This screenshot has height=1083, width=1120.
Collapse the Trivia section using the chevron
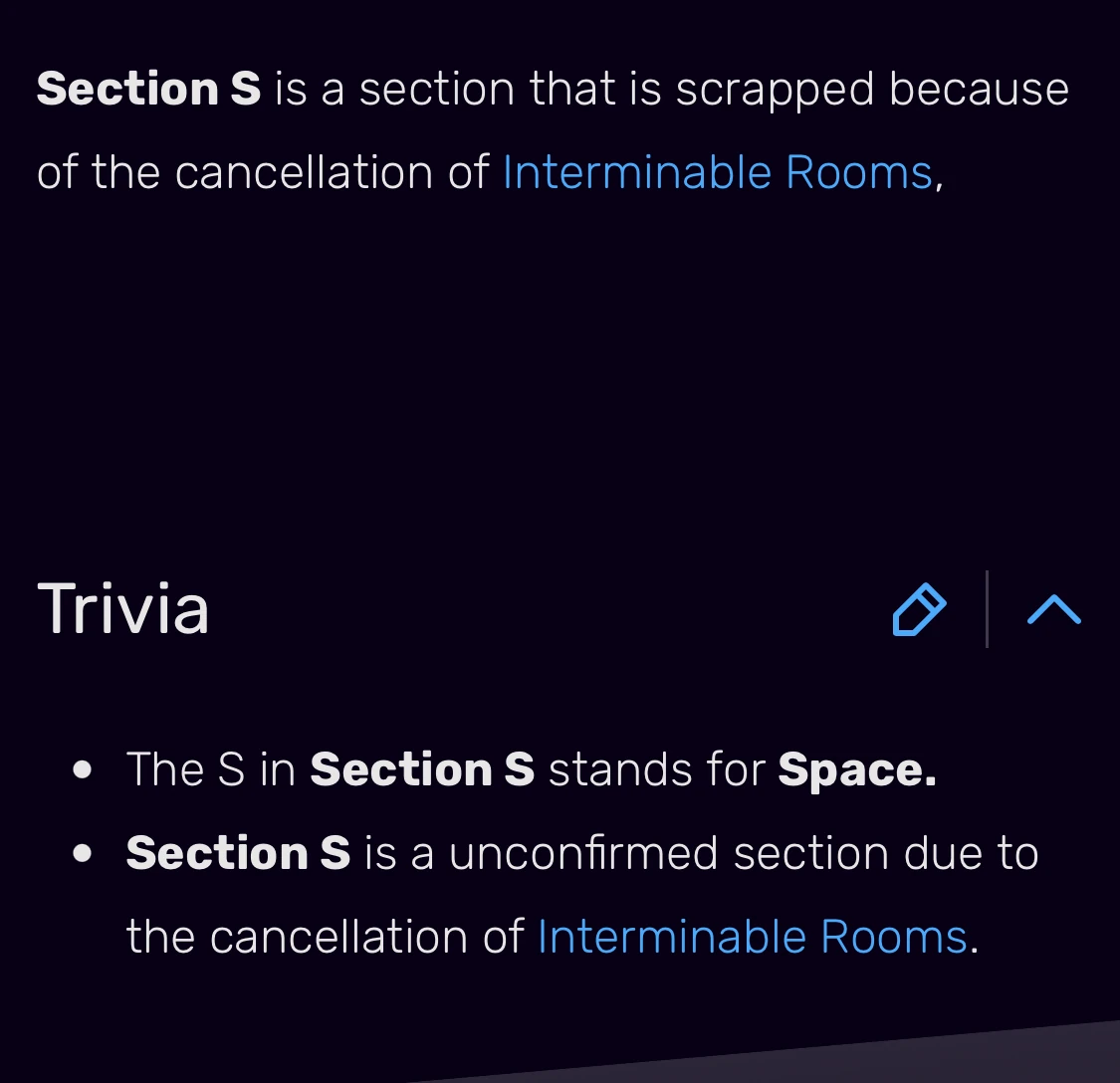click(x=1053, y=609)
